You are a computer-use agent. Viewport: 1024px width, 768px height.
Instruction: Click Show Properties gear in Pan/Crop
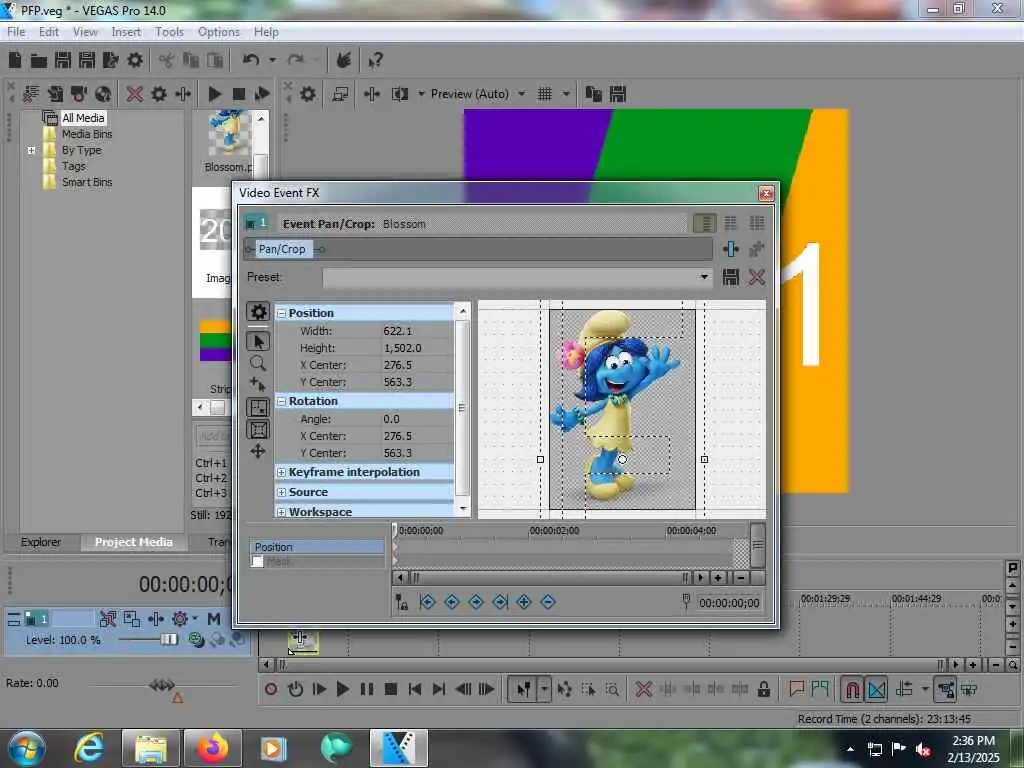click(258, 312)
